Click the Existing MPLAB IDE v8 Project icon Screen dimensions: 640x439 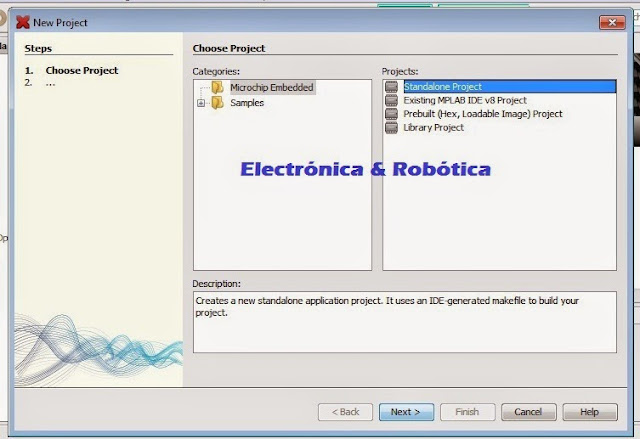391,100
